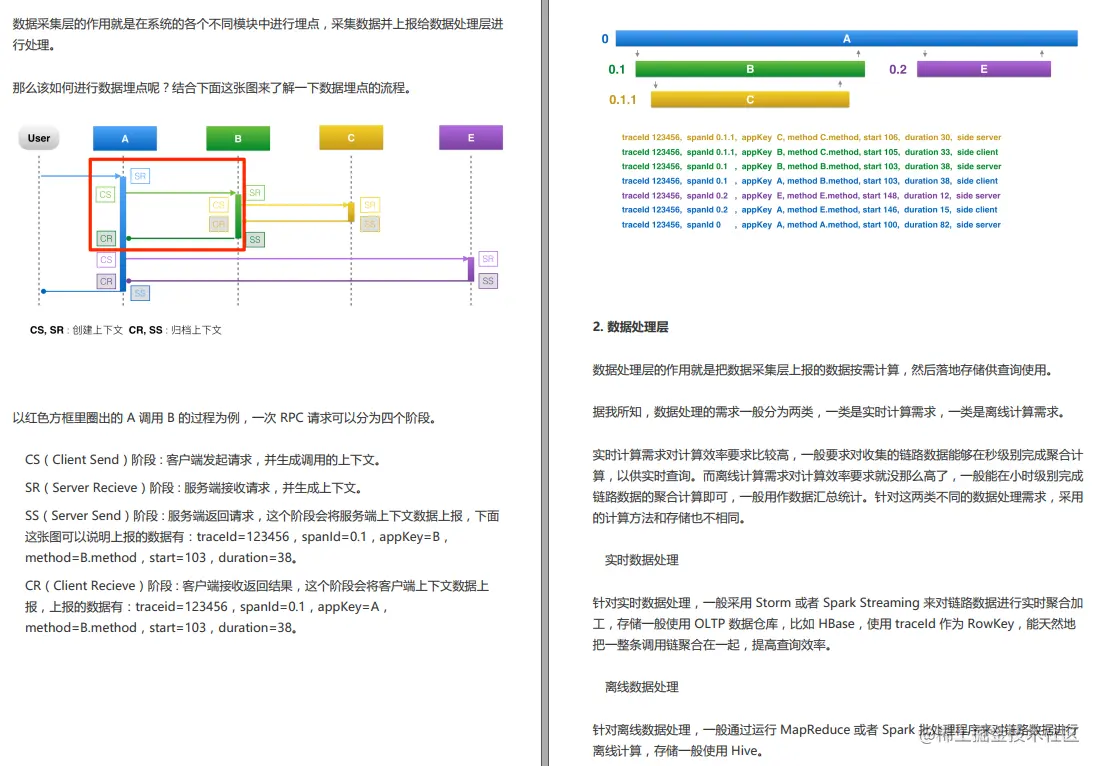Click legend text 'CS, SR : 创建上下文'
Viewport: 1101px width, 766px height.
tap(77, 330)
